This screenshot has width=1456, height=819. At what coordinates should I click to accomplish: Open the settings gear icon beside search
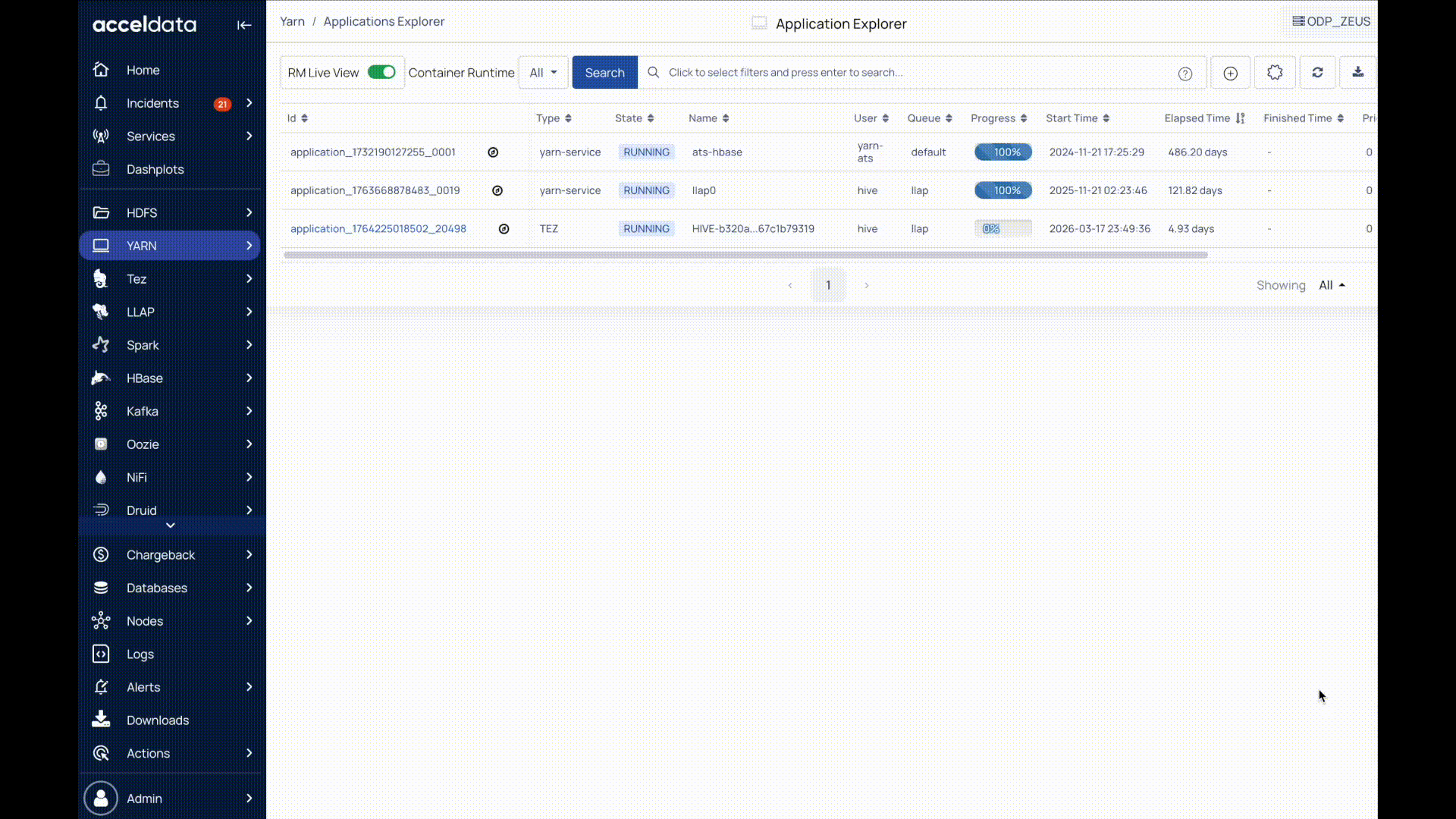pos(1275,73)
